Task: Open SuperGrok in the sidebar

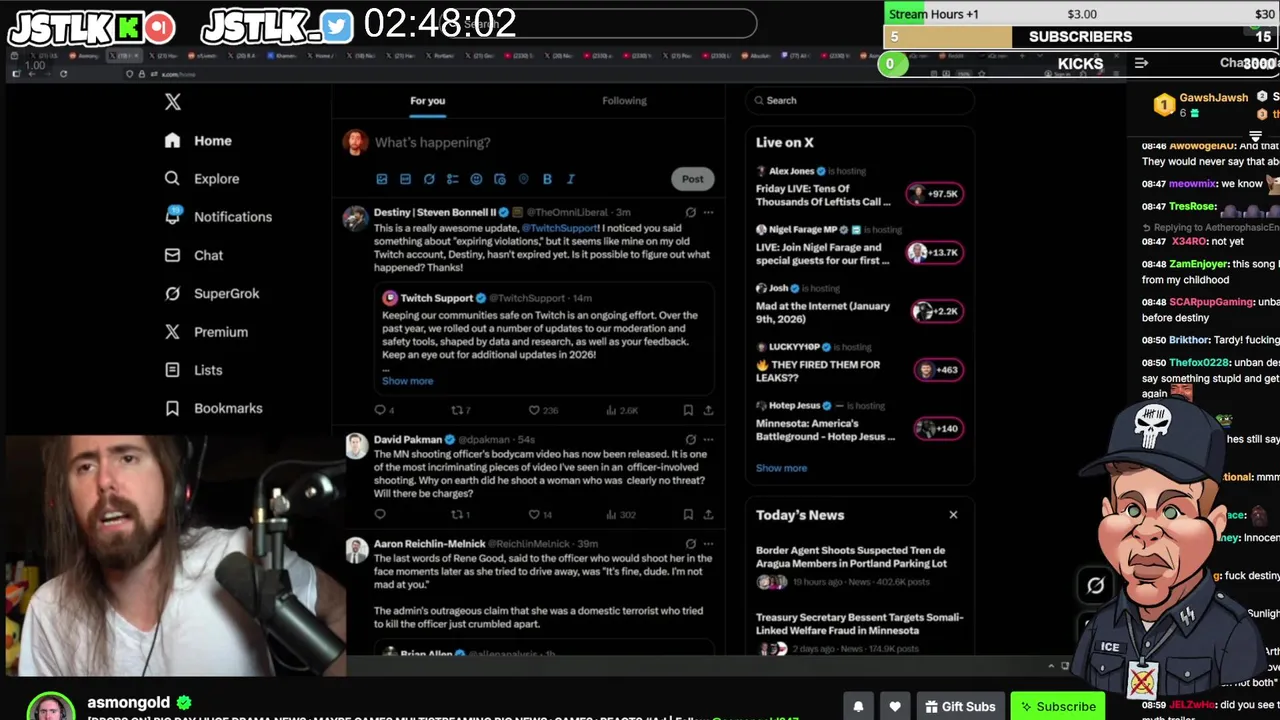Action: [212, 293]
